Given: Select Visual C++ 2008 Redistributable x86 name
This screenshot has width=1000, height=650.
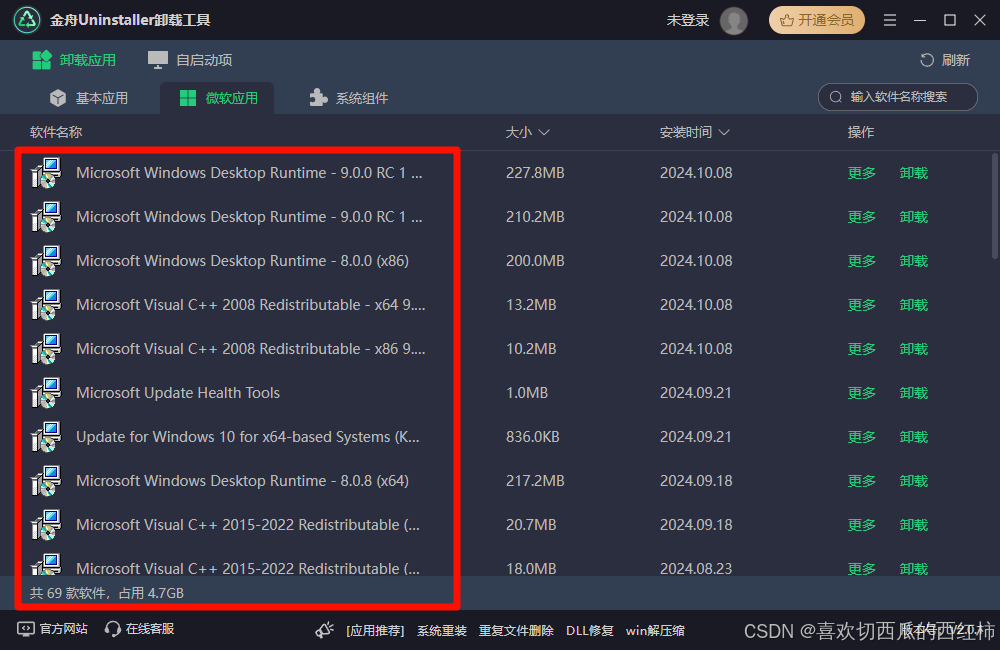Looking at the screenshot, I should 251,349.
